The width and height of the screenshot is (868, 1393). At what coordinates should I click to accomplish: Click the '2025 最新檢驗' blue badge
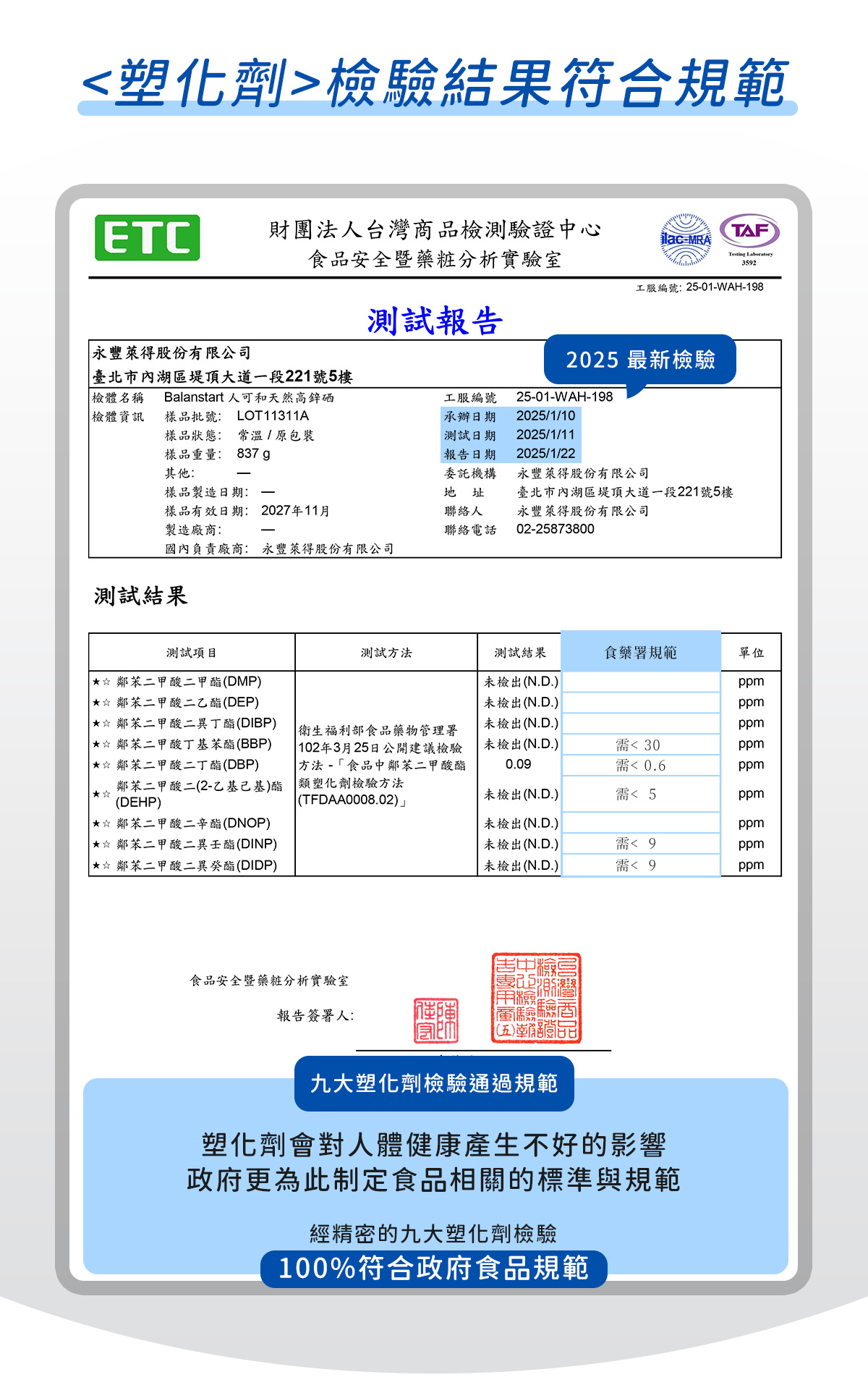(640, 360)
